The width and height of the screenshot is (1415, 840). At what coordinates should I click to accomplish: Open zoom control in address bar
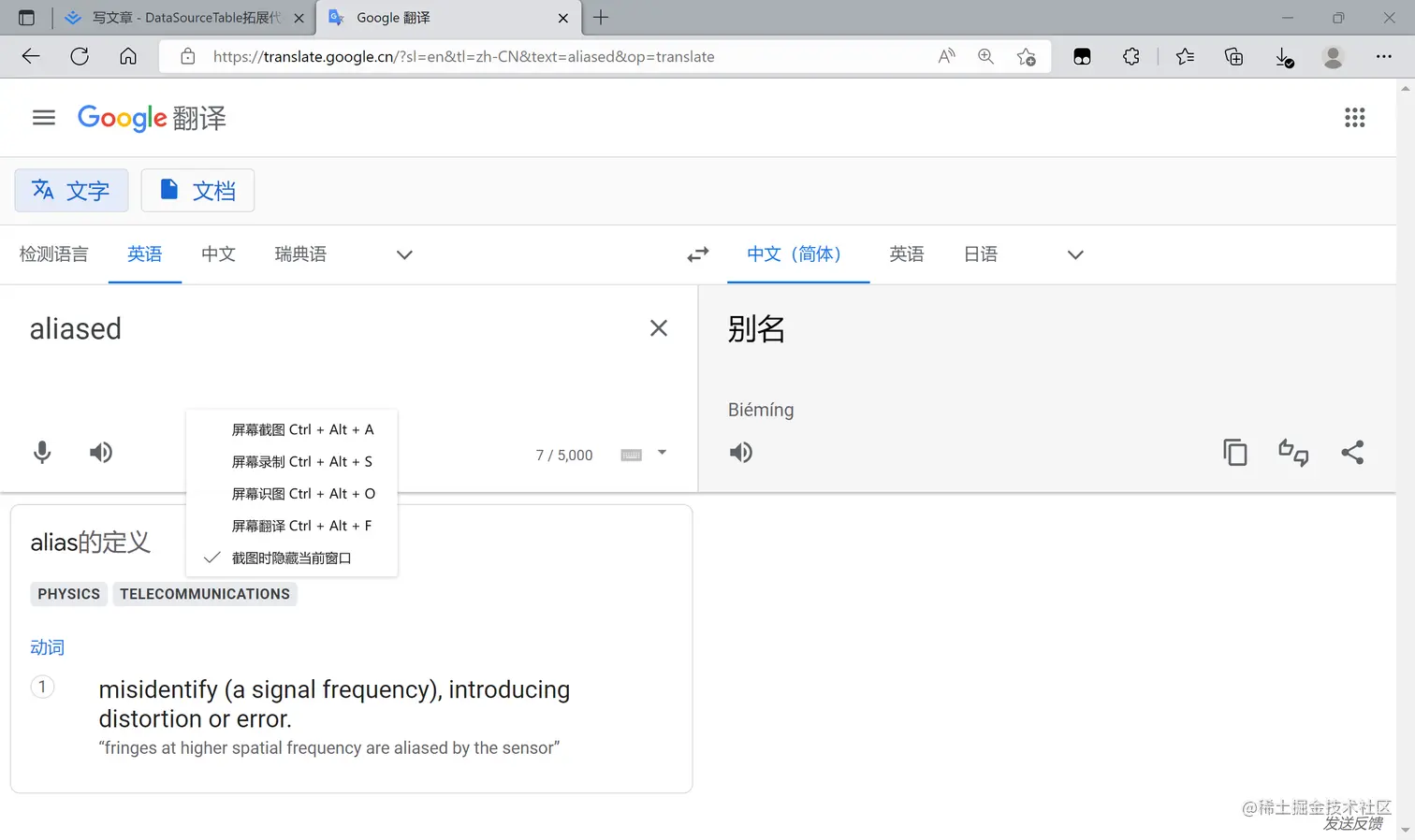click(986, 56)
